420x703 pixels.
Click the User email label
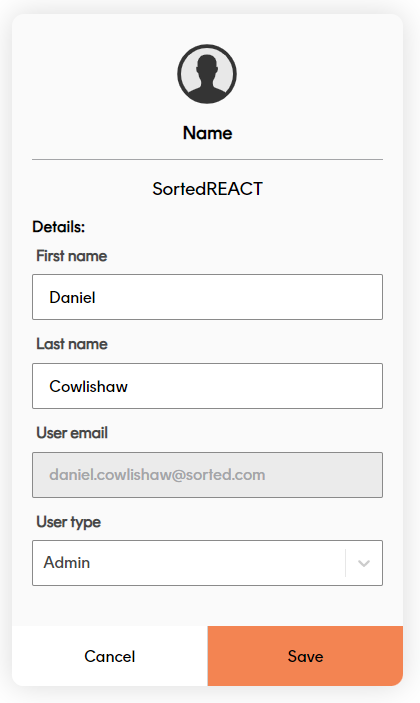tap(72, 433)
